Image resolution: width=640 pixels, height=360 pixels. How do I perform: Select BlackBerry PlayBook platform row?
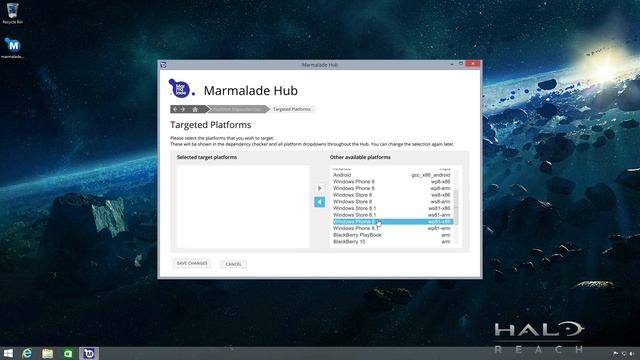coord(392,235)
